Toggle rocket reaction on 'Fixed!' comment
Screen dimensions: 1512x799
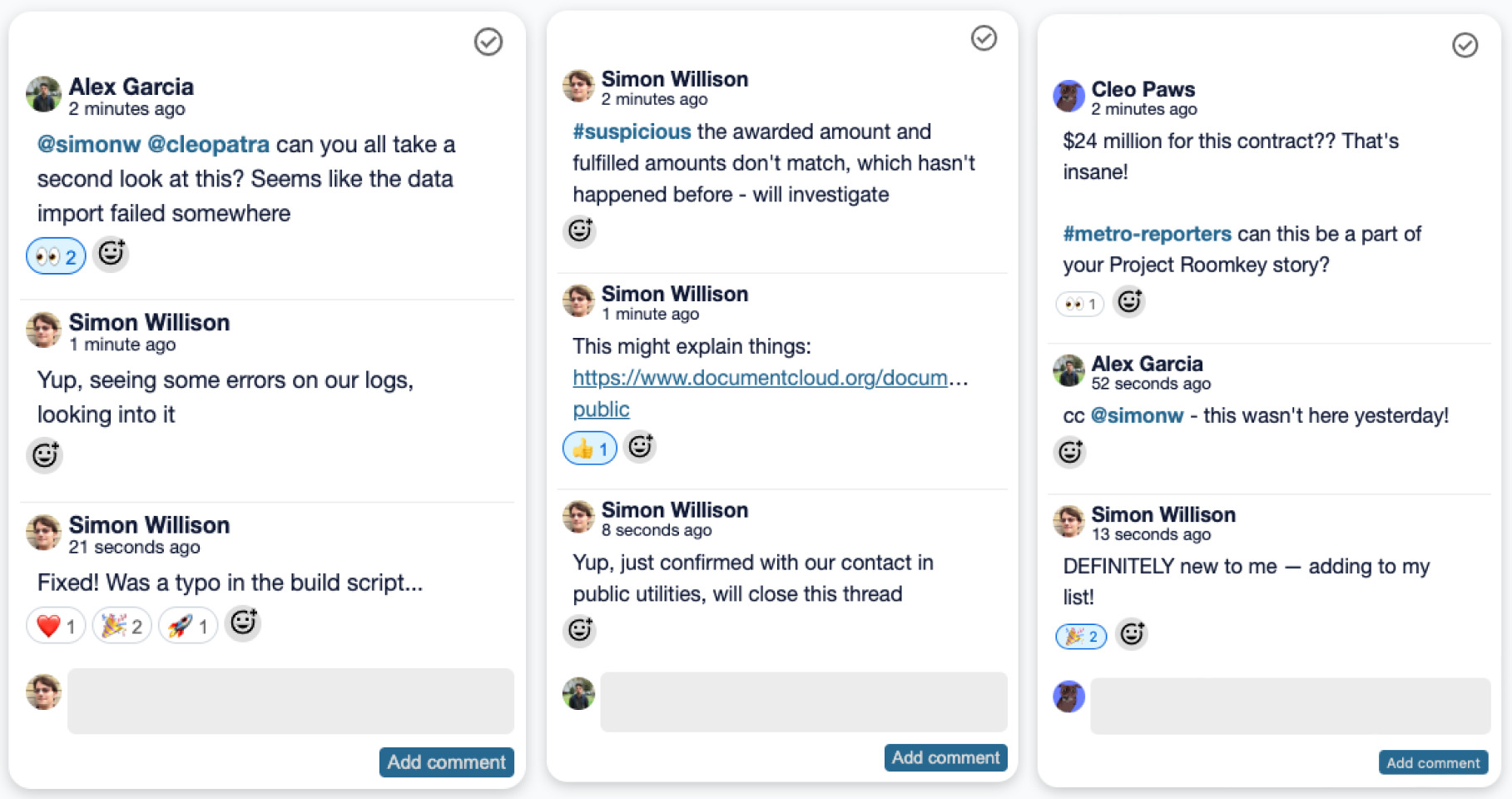click(187, 625)
